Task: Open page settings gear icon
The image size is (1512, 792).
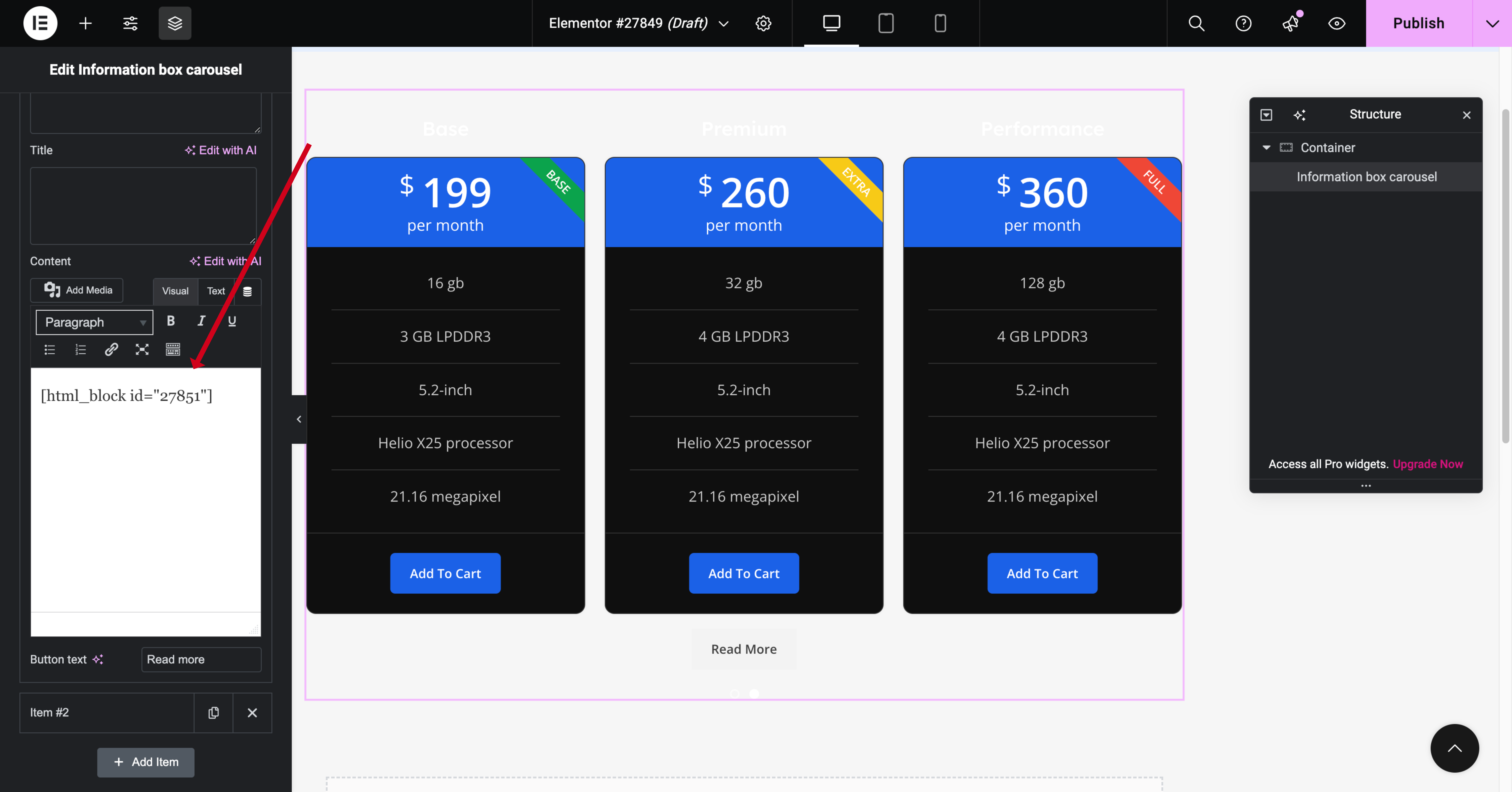Action: click(763, 24)
